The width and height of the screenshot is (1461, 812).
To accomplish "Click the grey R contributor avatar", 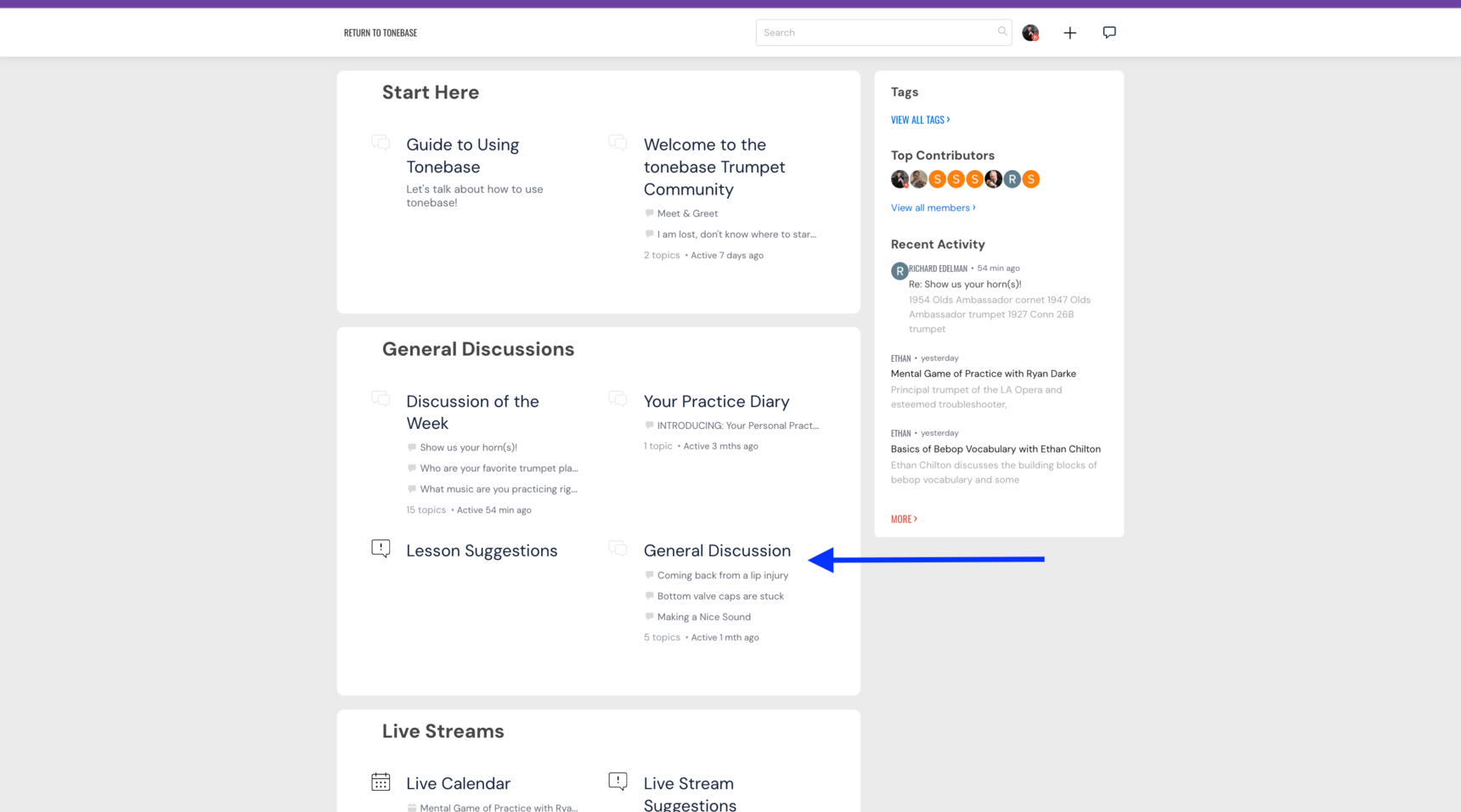I will [x=1012, y=179].
